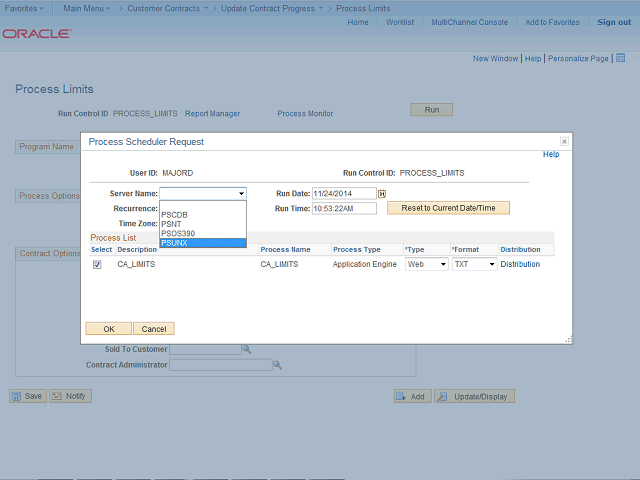Click the Oracle logo
Viewport: 640px width, 480px height.
[x=37, y=34]
